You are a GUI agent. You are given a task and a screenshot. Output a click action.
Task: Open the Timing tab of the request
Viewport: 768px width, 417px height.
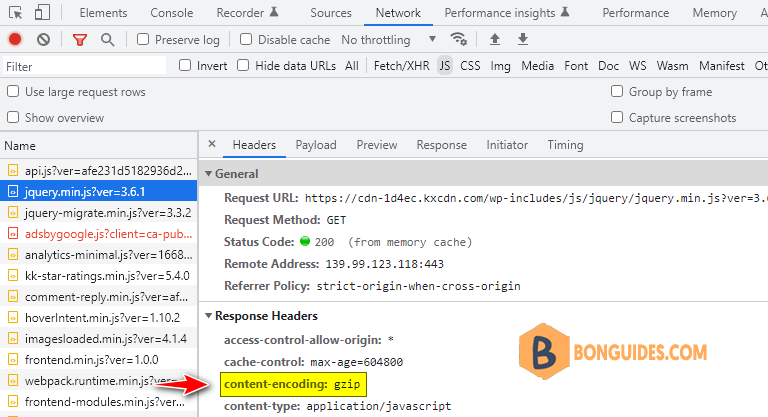pyautogui.click(x=565, y=145)
